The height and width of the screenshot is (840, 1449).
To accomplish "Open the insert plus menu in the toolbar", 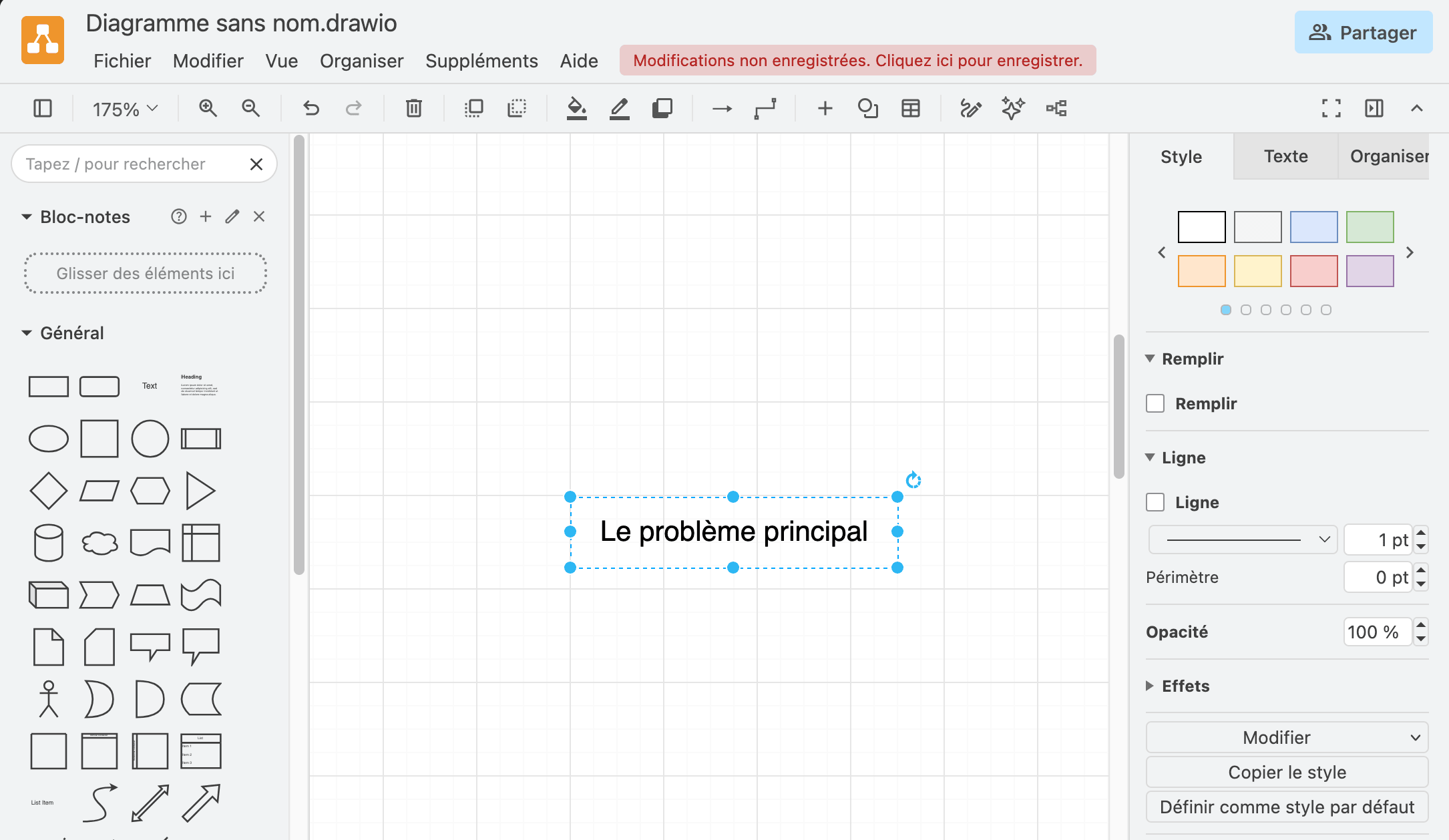I will click(825, 108).
